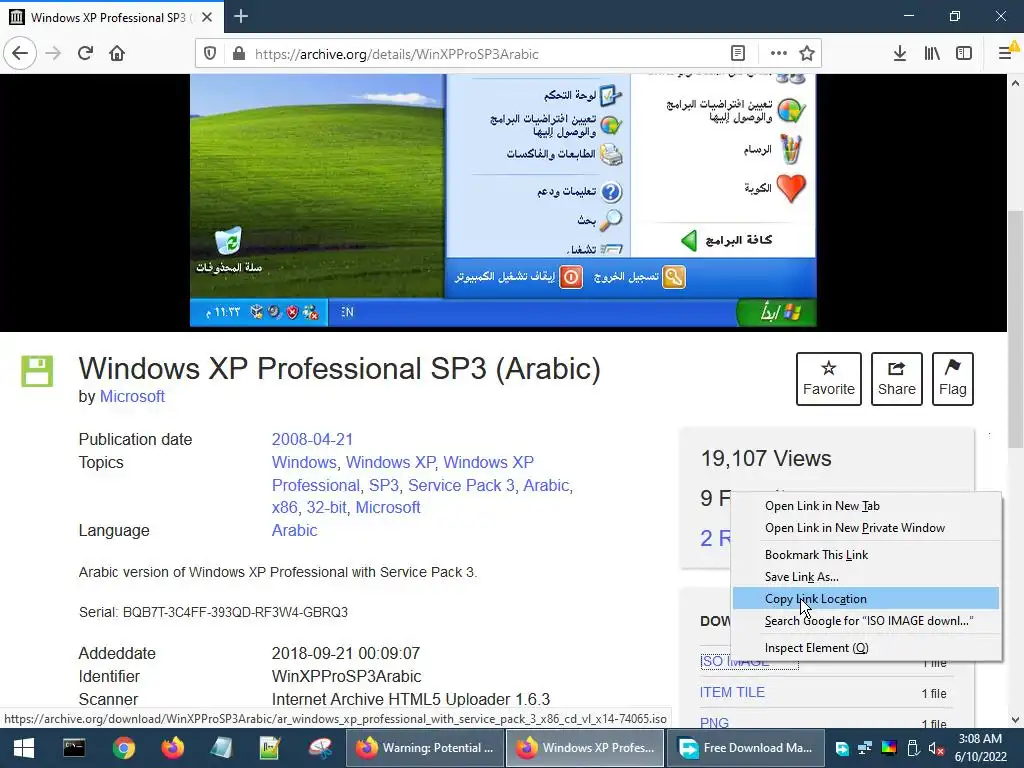This screenshot has height=768, width=1024.
Task: Open the Service Pack 3 topic link
Action: click(x=461, y=485)
